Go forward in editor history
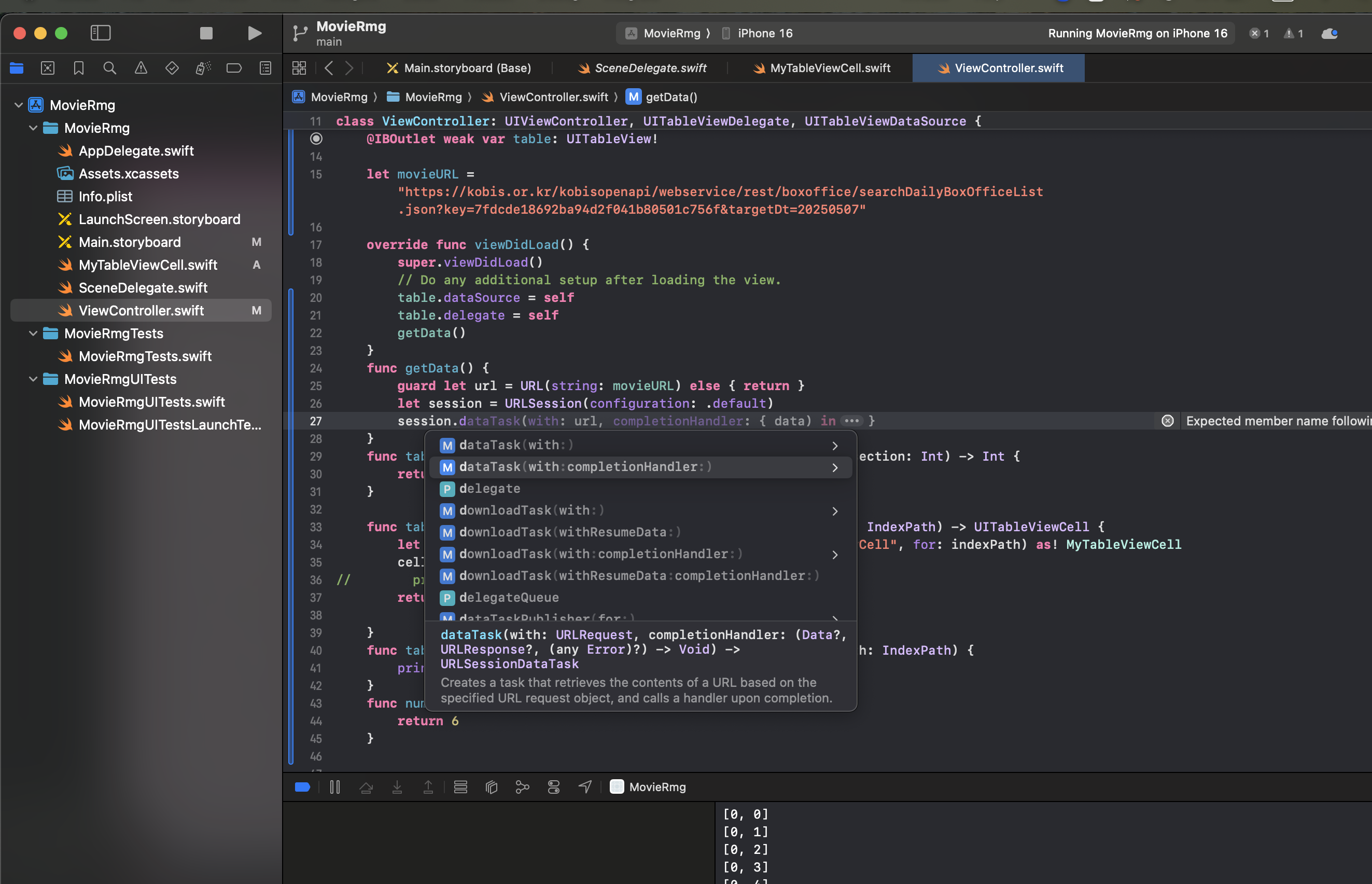The height and width of the screenshot is (884, 1372). click(349, 68)
